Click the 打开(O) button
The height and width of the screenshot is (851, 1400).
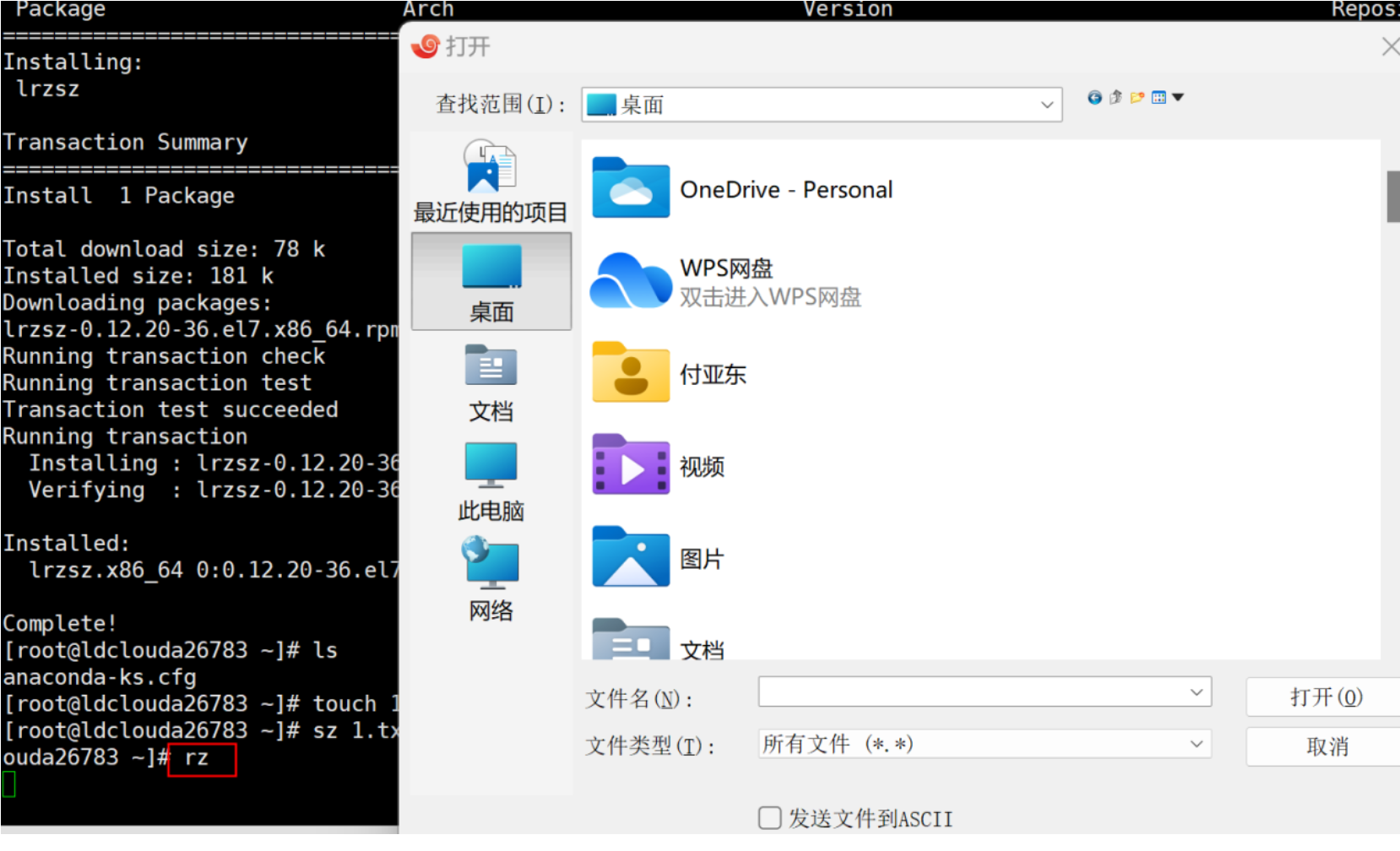[1324, 697]
